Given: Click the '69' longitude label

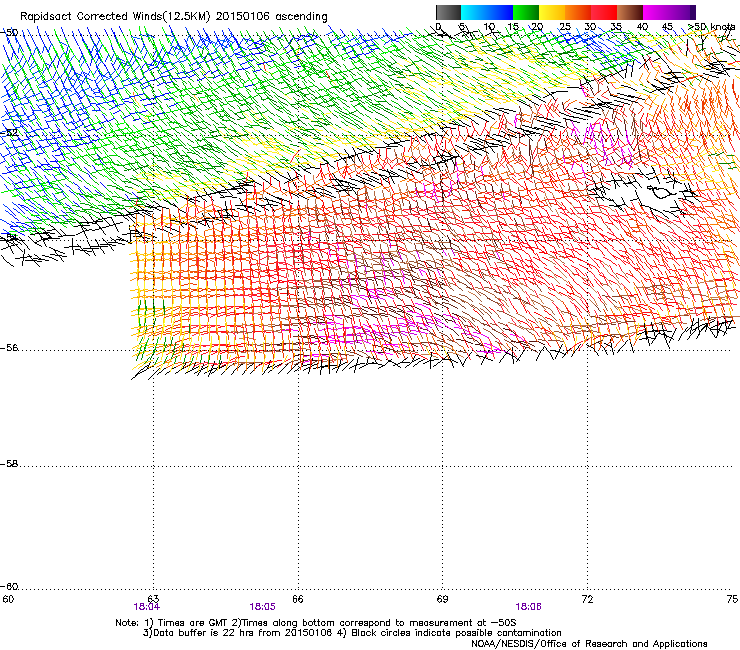Looking at the screenshot, I should point(442,599).
